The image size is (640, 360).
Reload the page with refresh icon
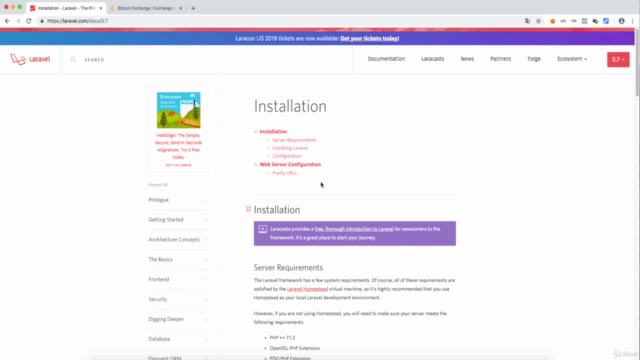29,21
